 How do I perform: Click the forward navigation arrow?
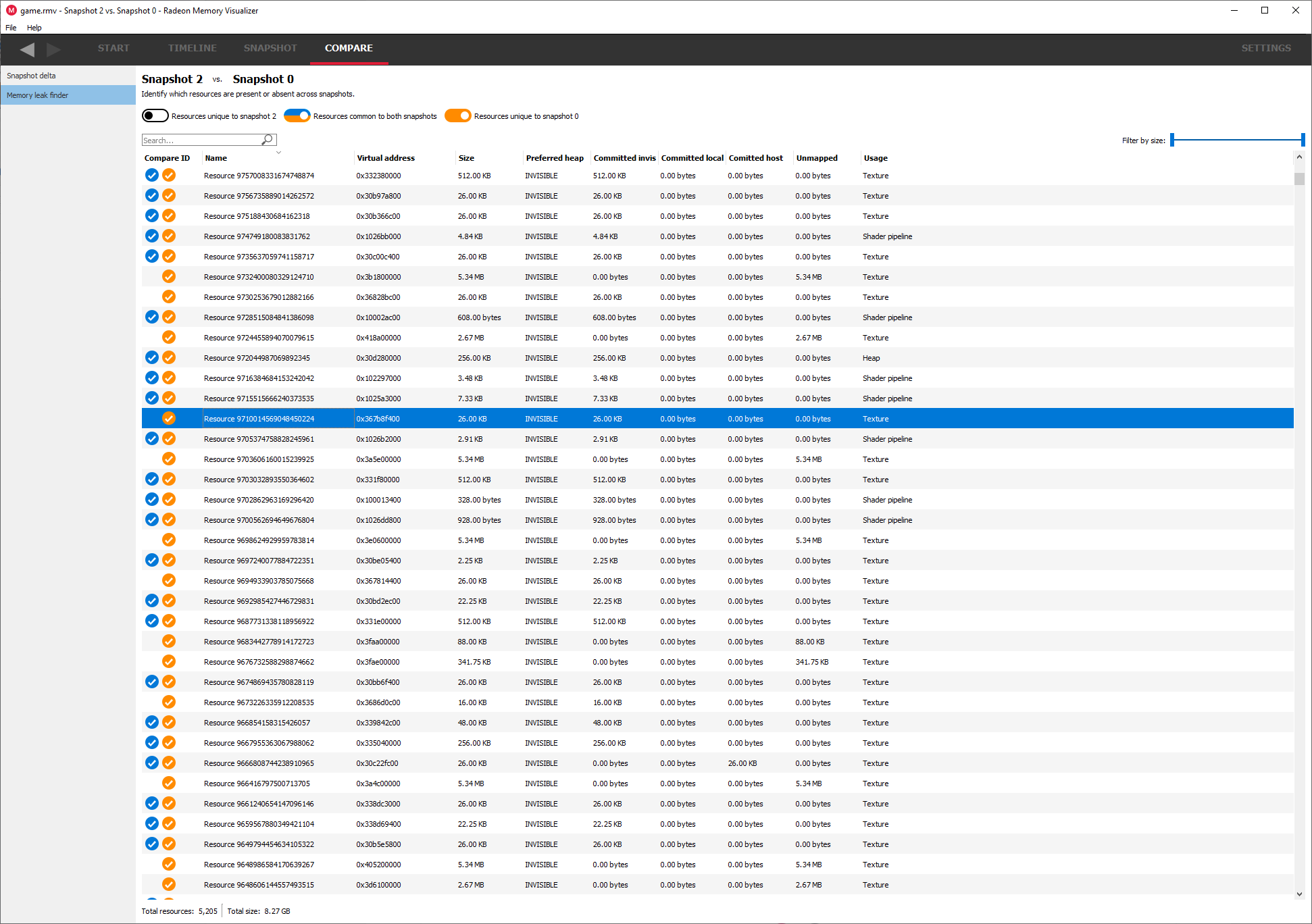54,49
